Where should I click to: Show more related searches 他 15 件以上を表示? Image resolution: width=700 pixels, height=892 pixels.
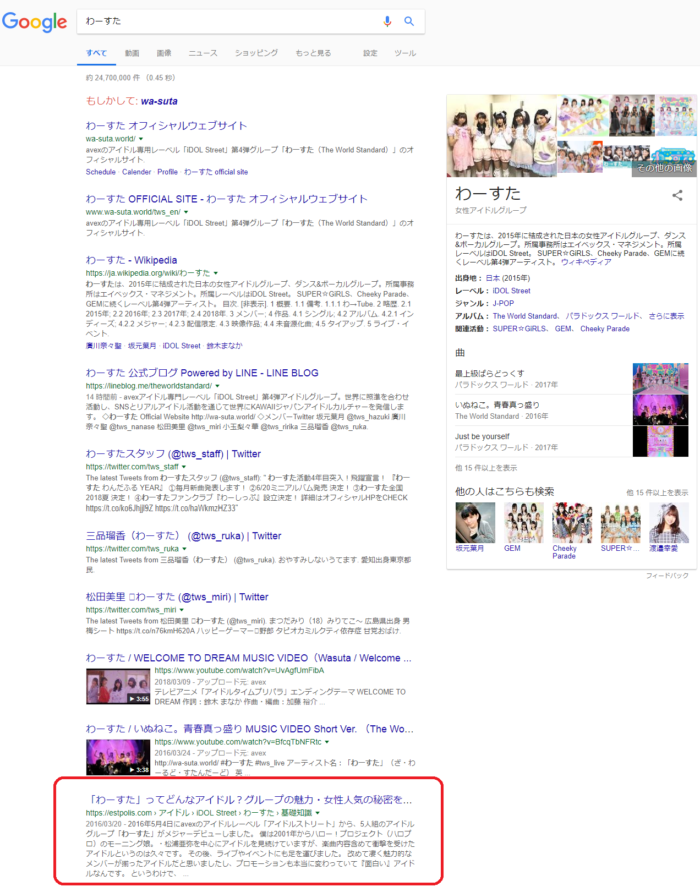pos(657,492)
